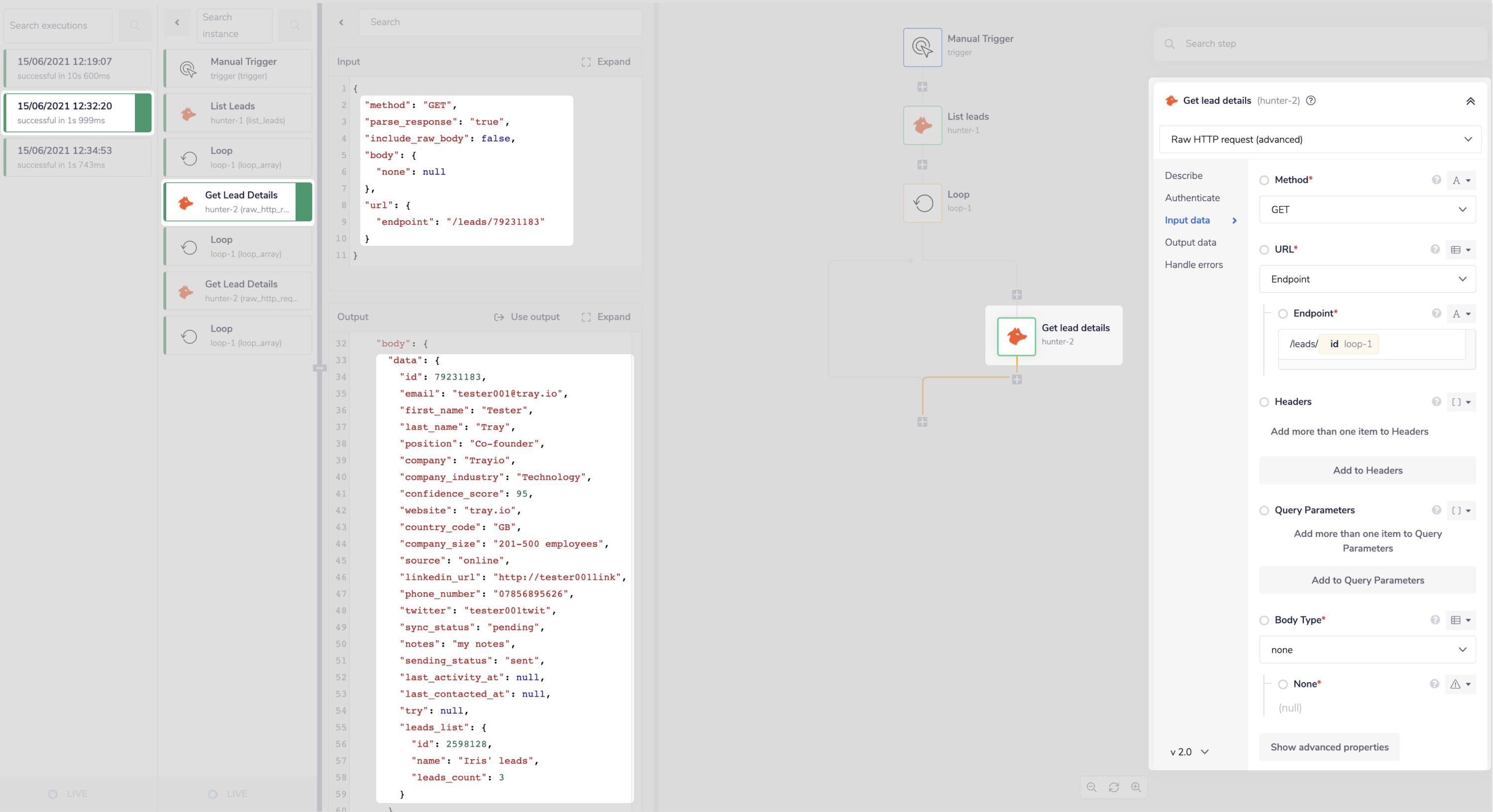Click the Loop node icon on canvas
Image resolution: width=1493 pixels, height=812 pixels.
pyautogui.click(x=922, y=203)
